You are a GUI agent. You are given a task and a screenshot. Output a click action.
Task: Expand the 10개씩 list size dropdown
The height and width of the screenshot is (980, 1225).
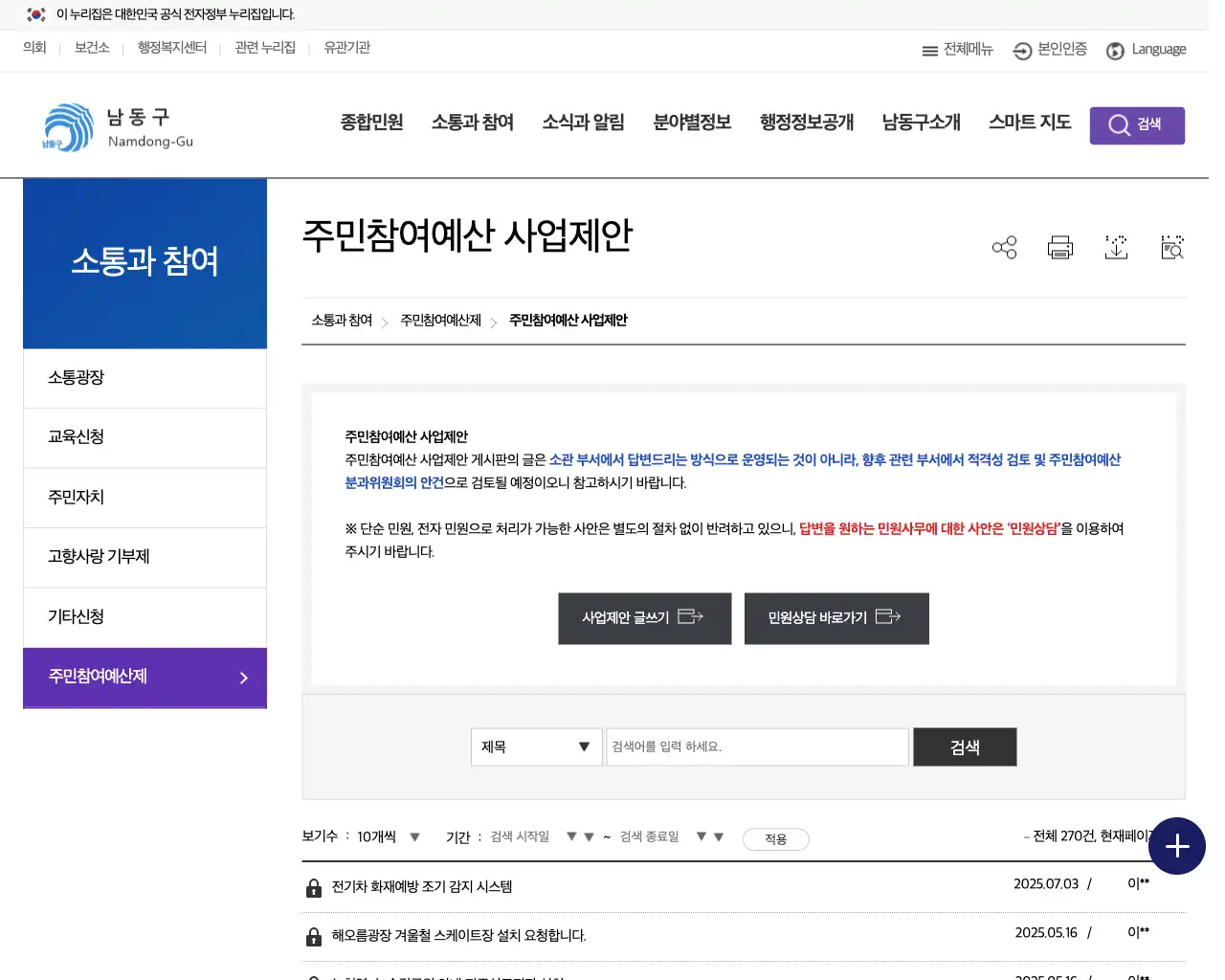pyautogui.click(x=386, y=835)
